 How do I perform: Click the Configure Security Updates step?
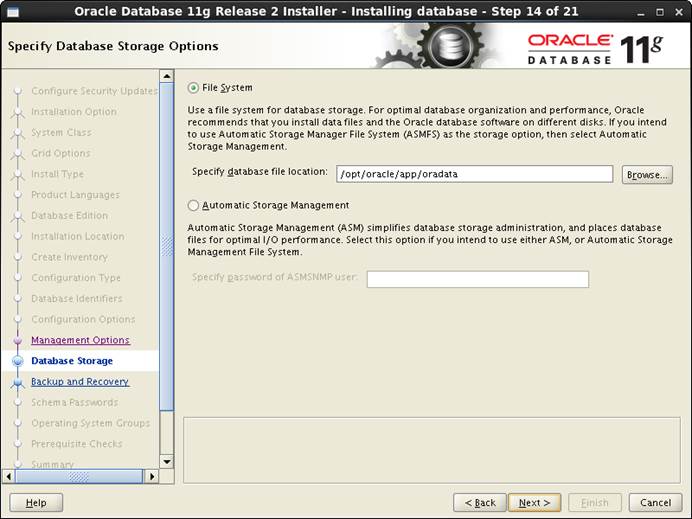tap(94, 91)
